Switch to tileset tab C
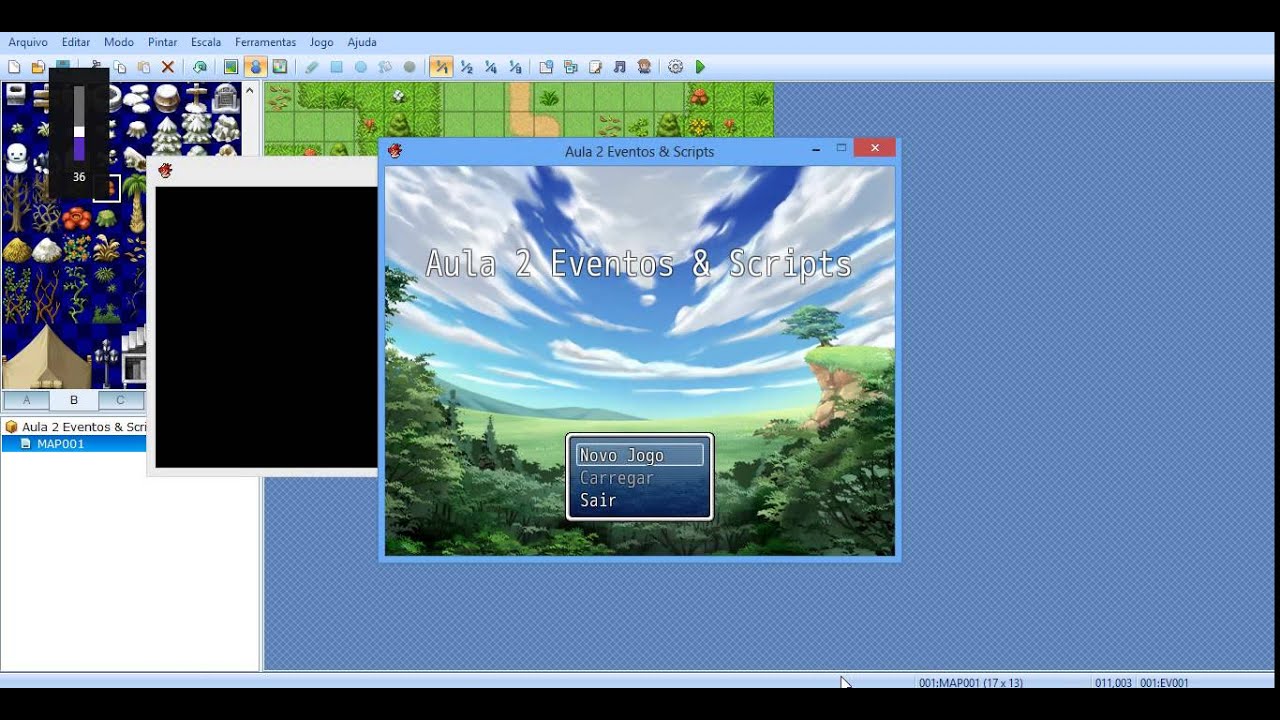1280x720 pixels. click(x=120, y=400)
